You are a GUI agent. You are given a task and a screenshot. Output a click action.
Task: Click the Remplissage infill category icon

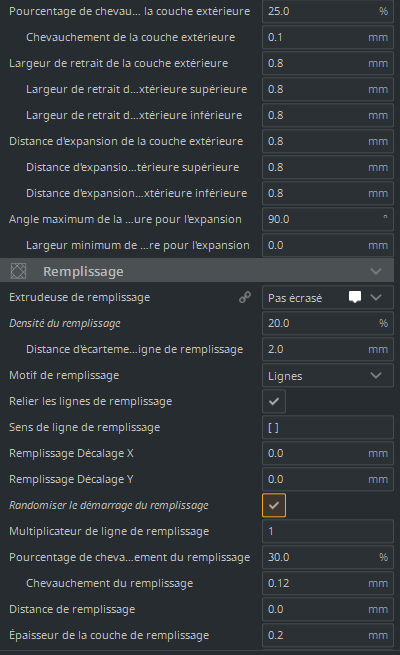click(x=18, y=271)
